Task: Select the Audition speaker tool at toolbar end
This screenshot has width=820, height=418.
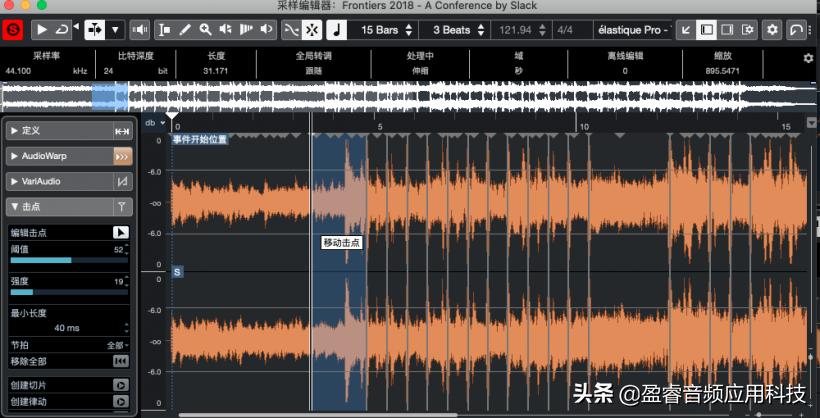Action: point(266,30)
